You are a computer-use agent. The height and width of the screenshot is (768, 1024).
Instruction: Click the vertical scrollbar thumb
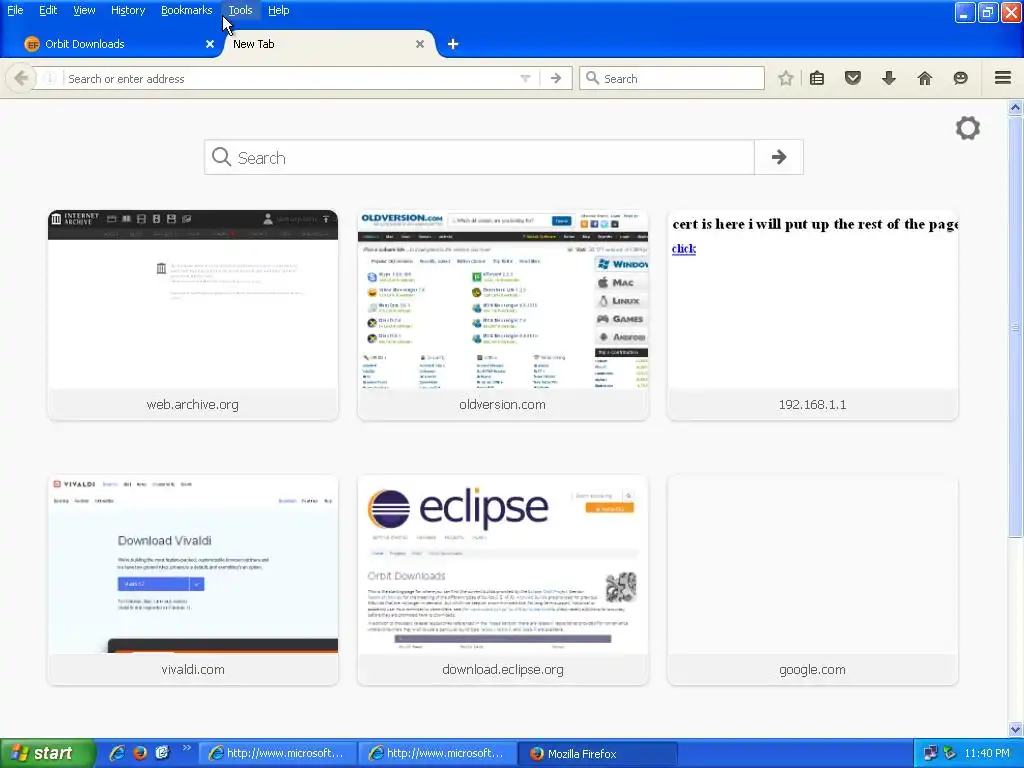click(1015, 327)
